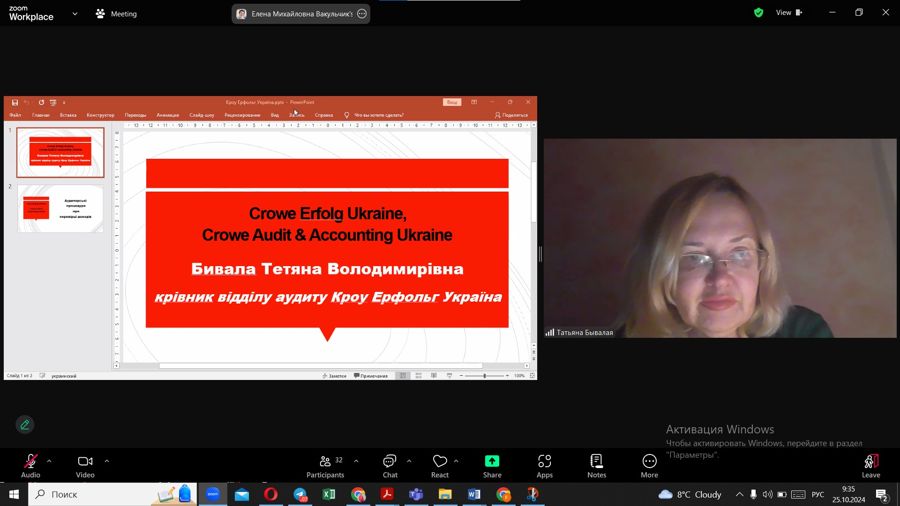Expand video options arrow

pyautogui.click(x=107, y=461)
